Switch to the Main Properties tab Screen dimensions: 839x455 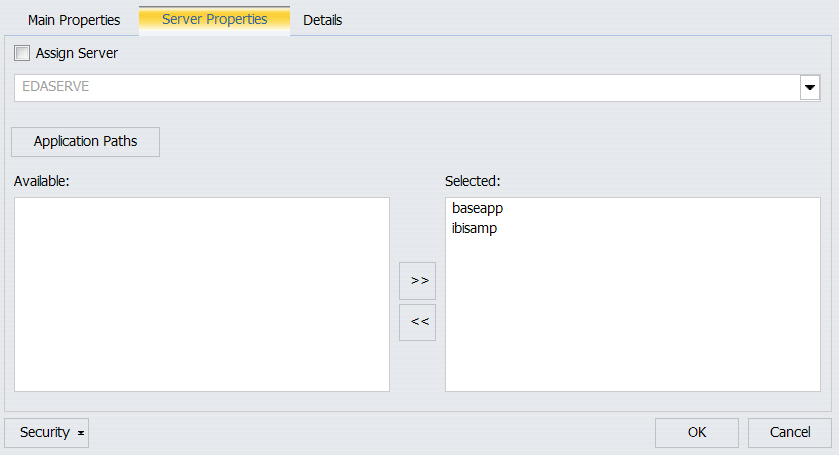(74, 20)
